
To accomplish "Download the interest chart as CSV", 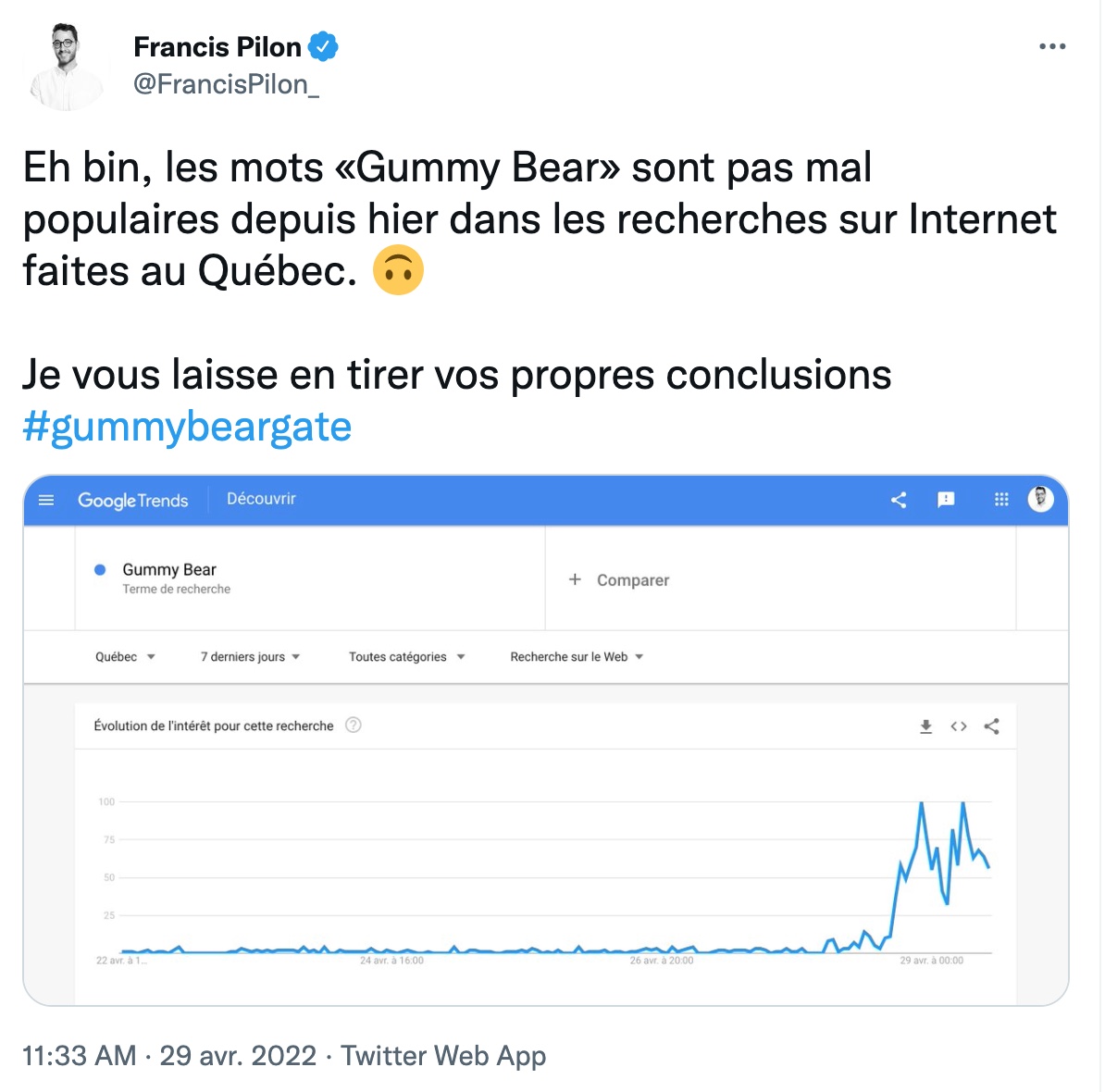I will [x=925, y=726].
